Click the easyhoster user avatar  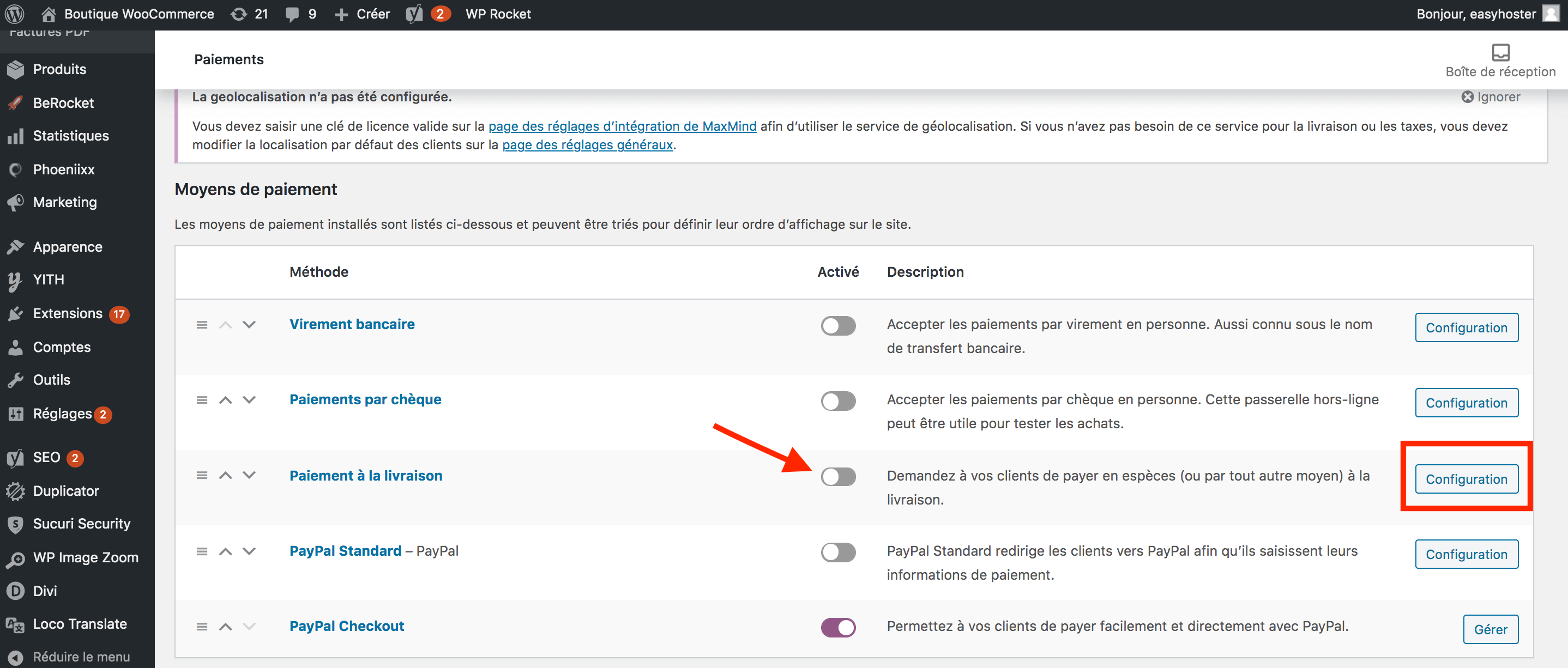[x=1551, y=14]
